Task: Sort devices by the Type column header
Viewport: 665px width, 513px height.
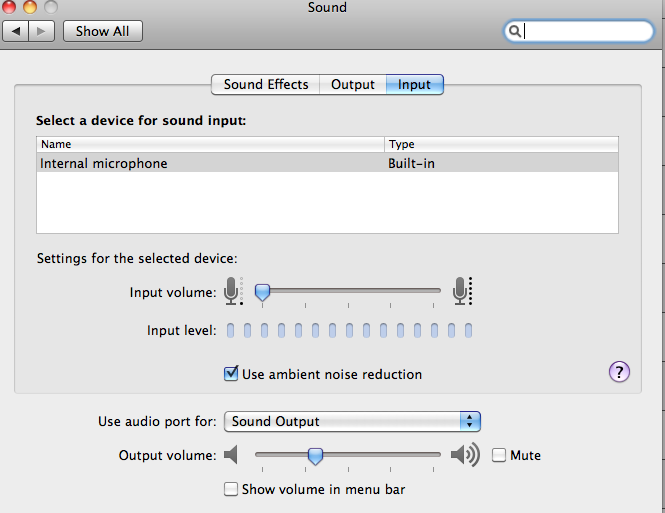Action: point(501,144)
